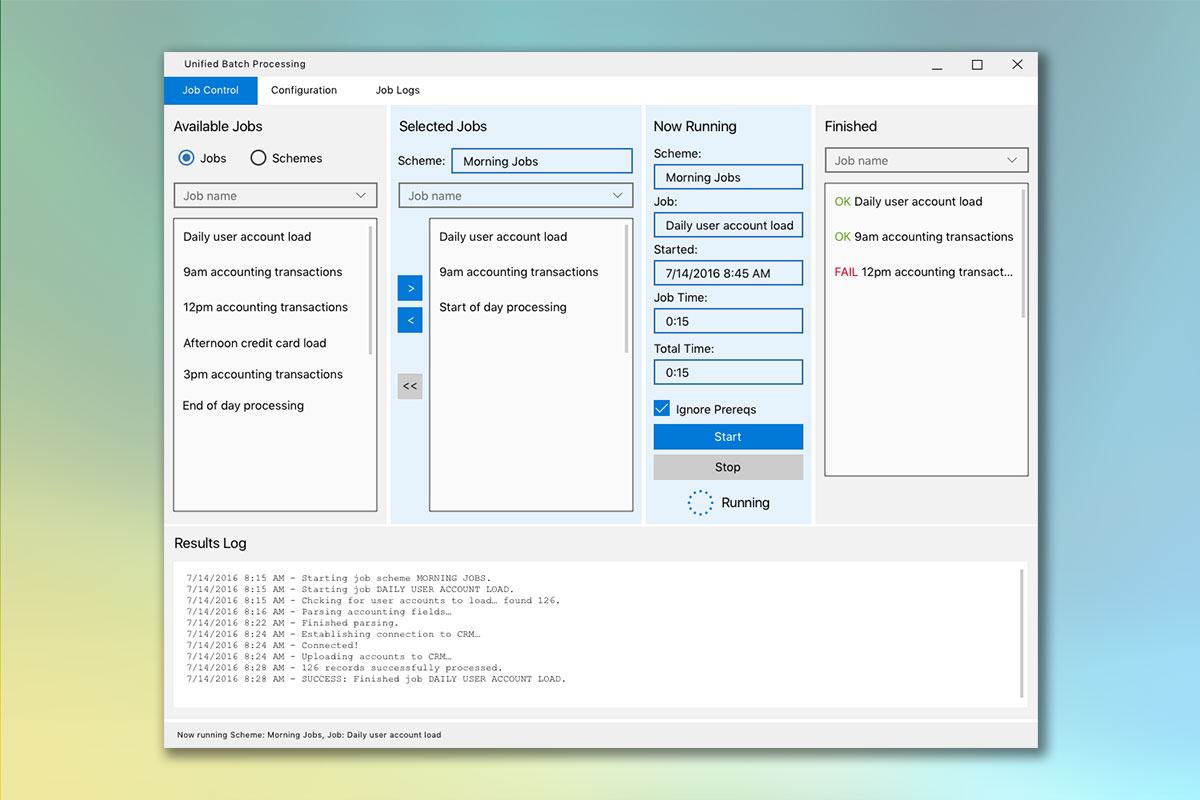Click log line 'Parsing accounting fields'
1200x800 pixels.
click(x=319, y=612)
